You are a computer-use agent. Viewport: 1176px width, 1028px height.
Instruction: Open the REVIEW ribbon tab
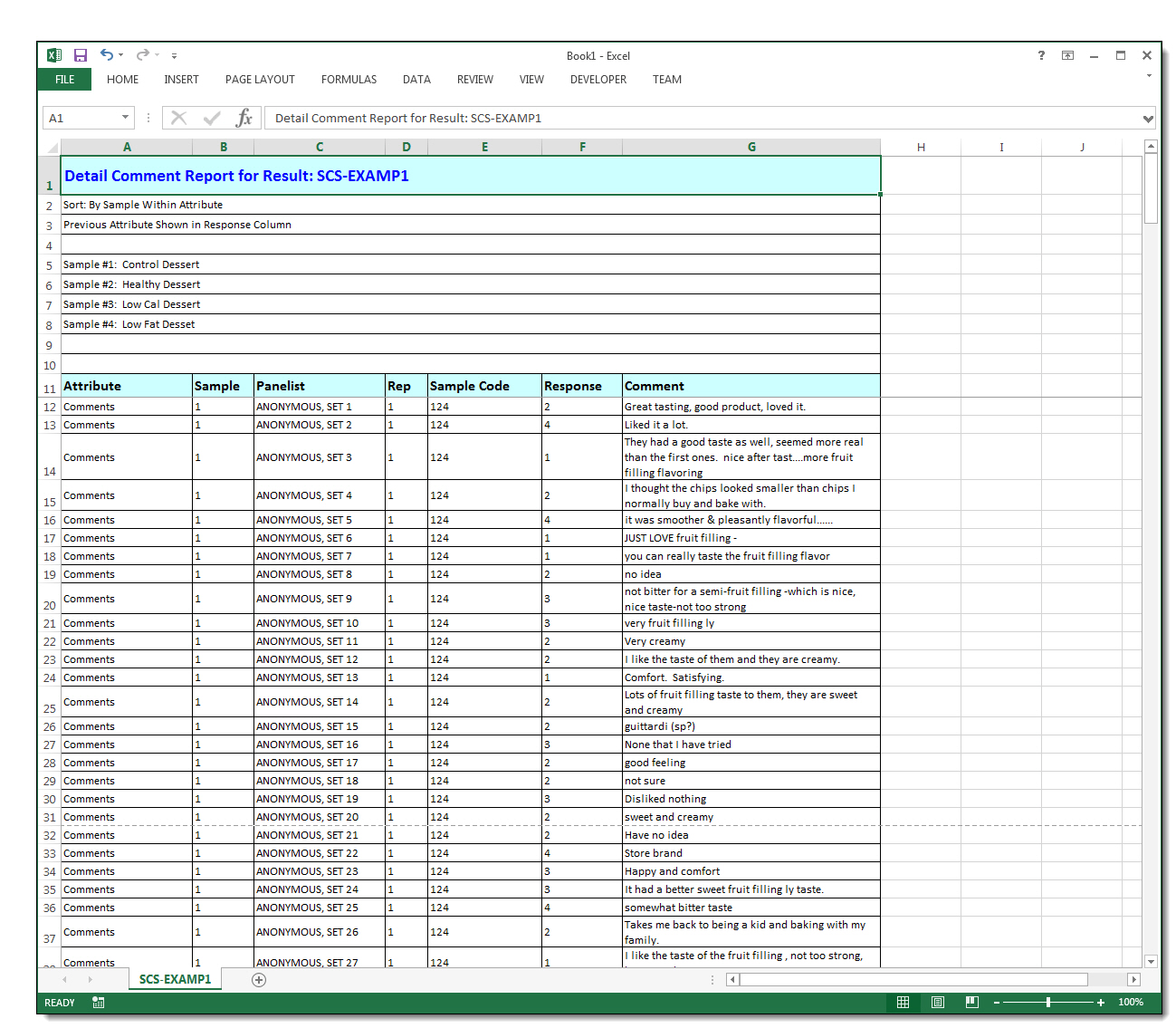coord(475,80)
